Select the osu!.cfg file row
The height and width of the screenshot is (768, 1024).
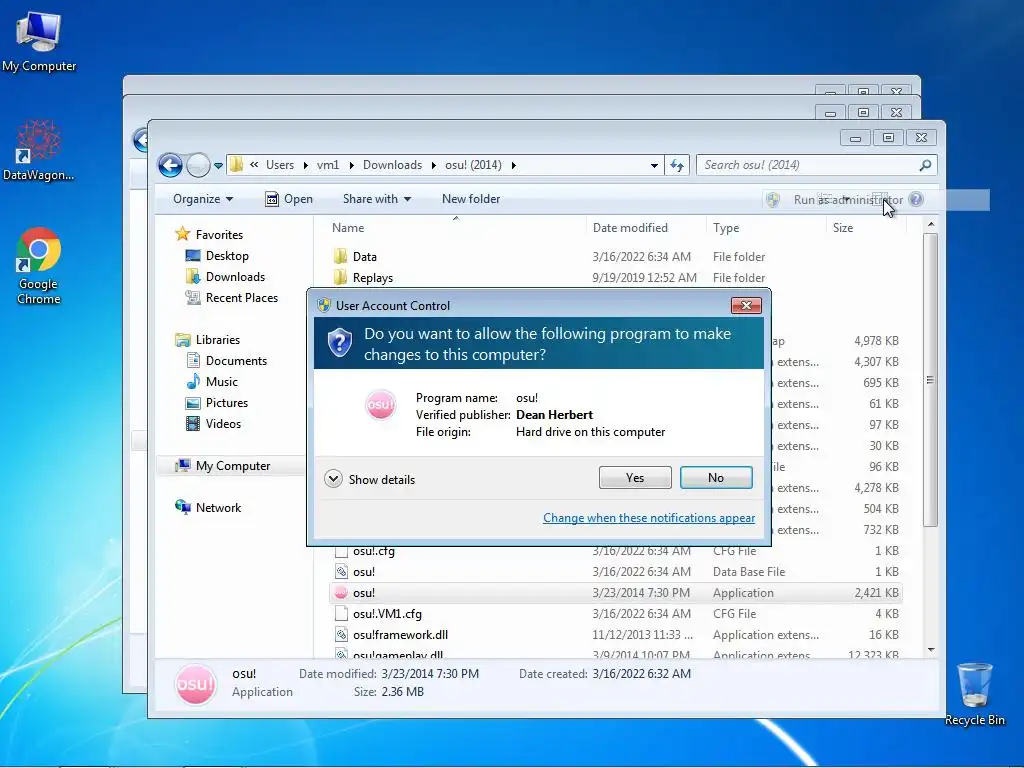(616, 551)
